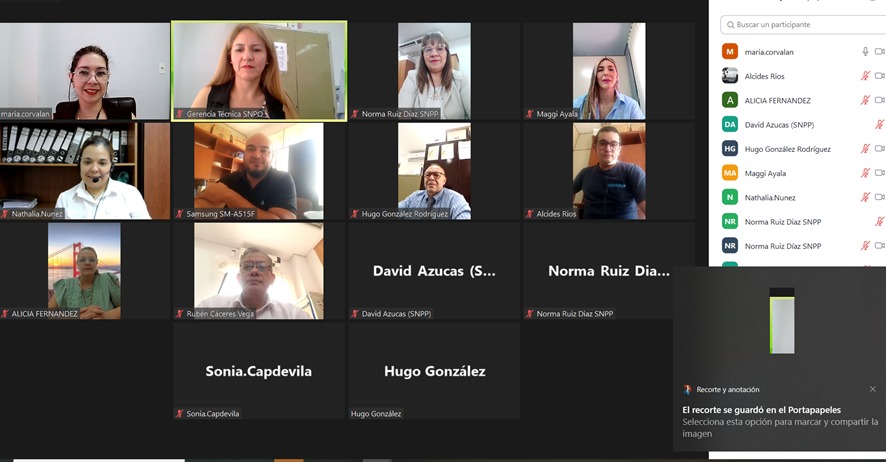Toggle the muted mic of Nathalia.Nunez in the list
886x462 pixels.
coord(865,197)
